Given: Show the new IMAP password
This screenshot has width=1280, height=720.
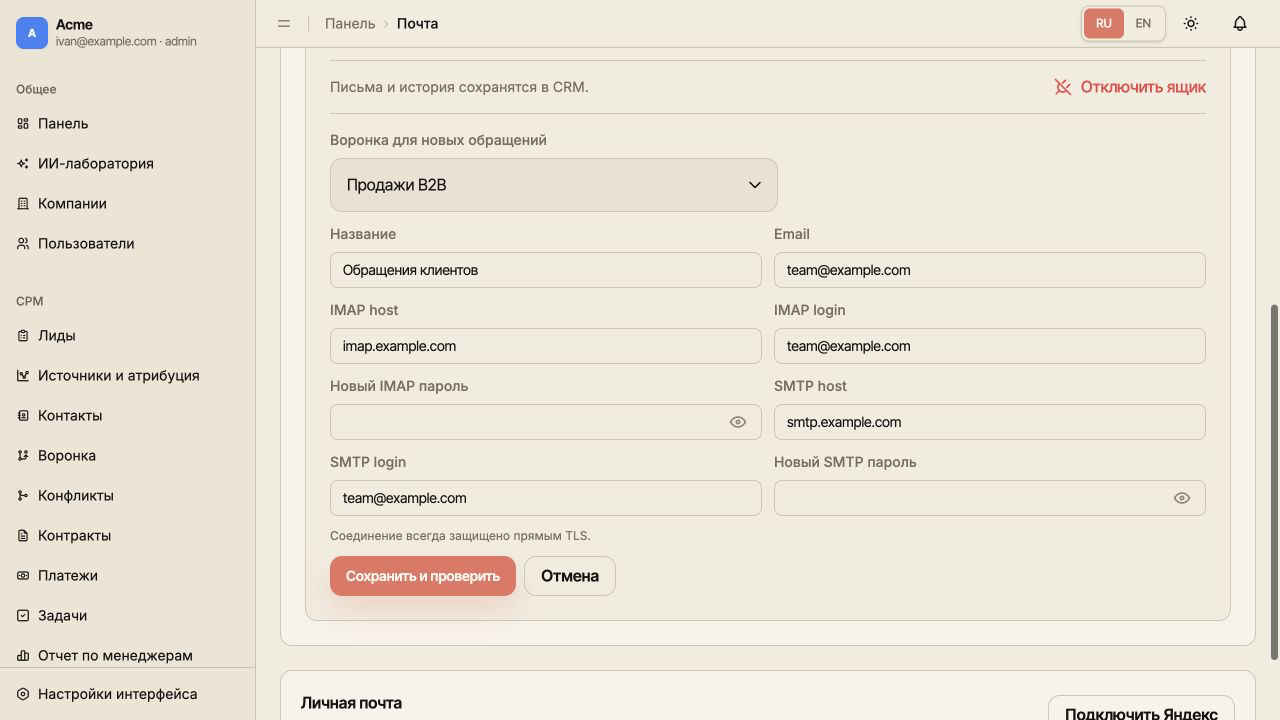Looking at the screenshot, I should point(738,422).
